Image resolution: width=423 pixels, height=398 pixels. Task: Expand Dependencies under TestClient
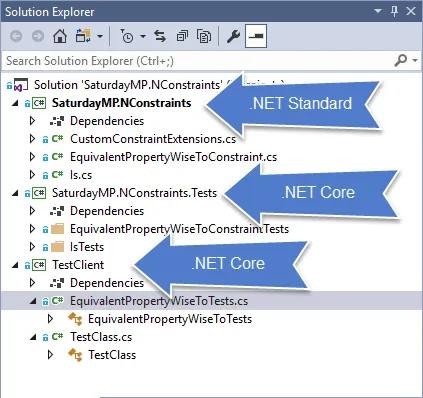pos(32,283)
